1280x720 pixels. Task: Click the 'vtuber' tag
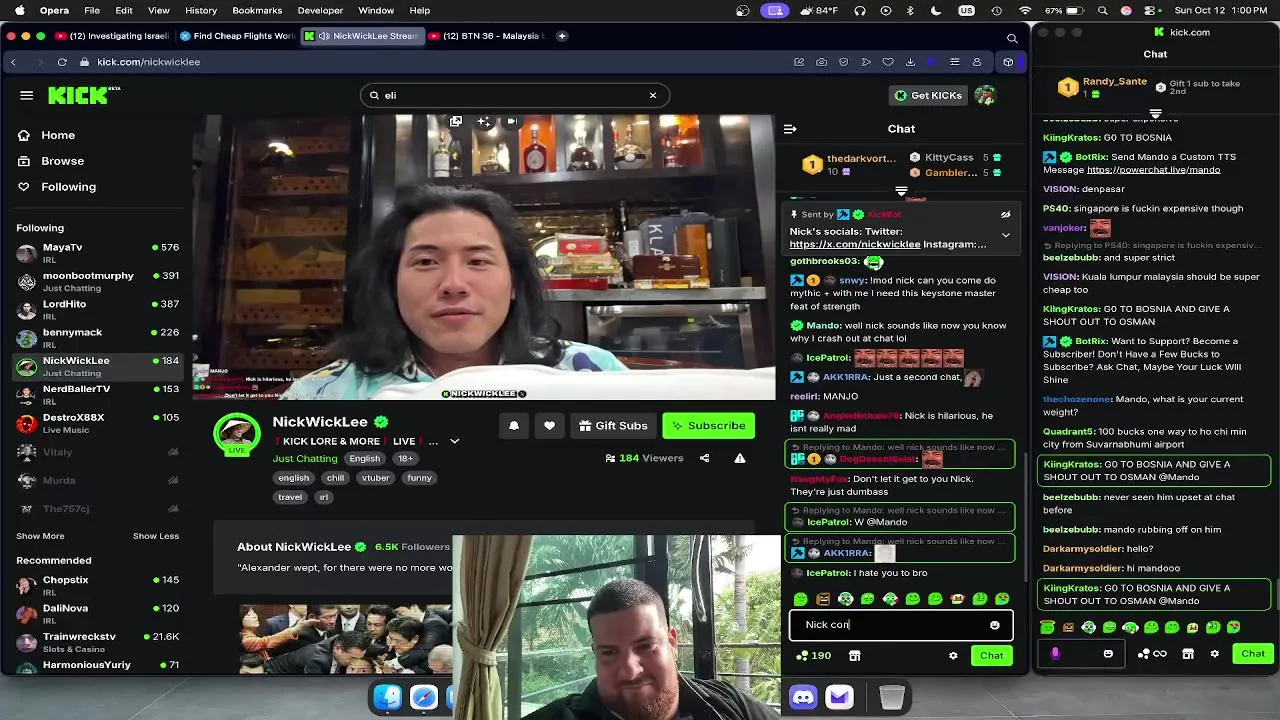pyautogui.click(x=375, y=478)
